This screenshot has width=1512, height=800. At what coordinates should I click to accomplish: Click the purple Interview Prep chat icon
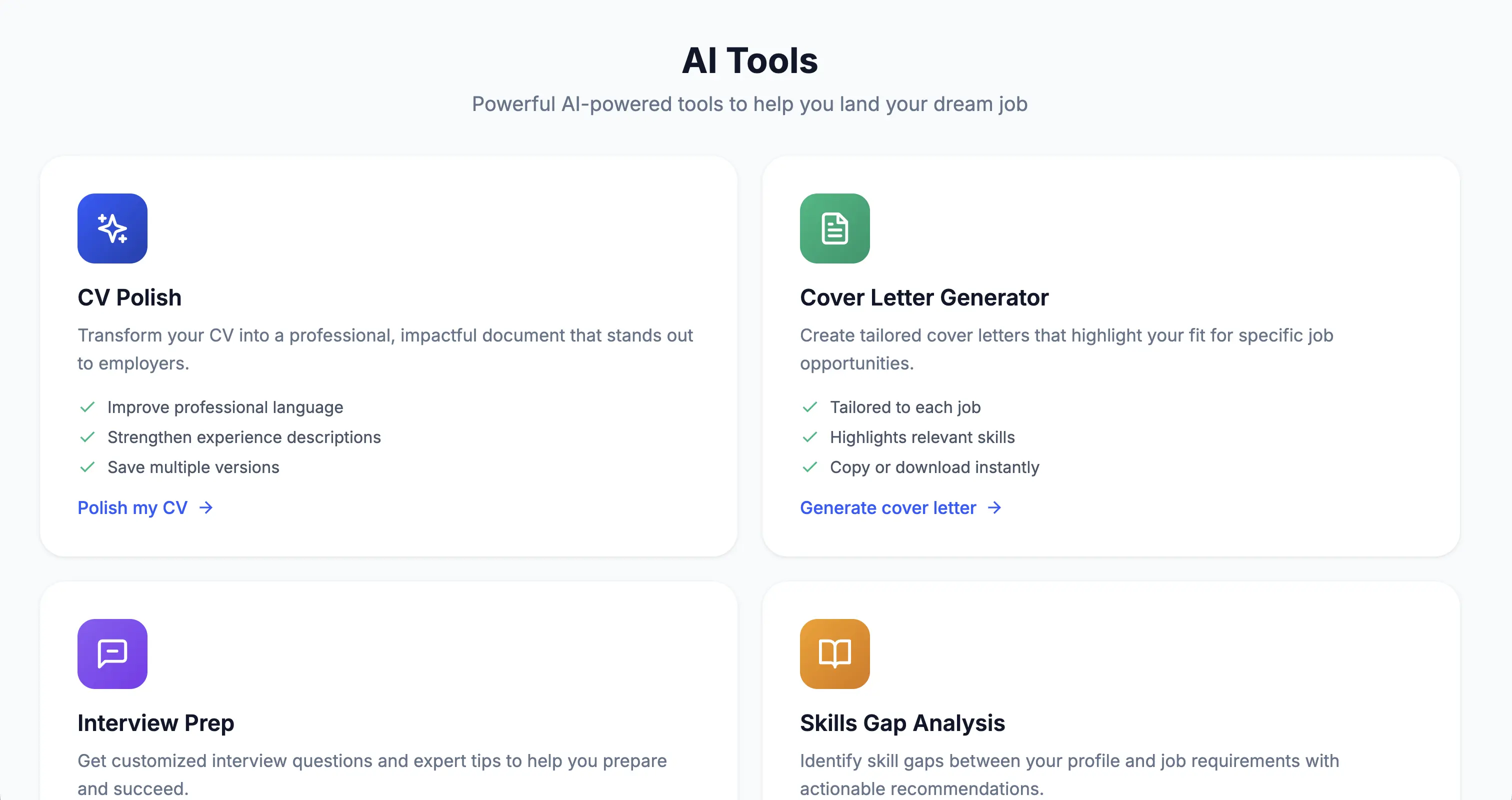(x=112, y=653)
